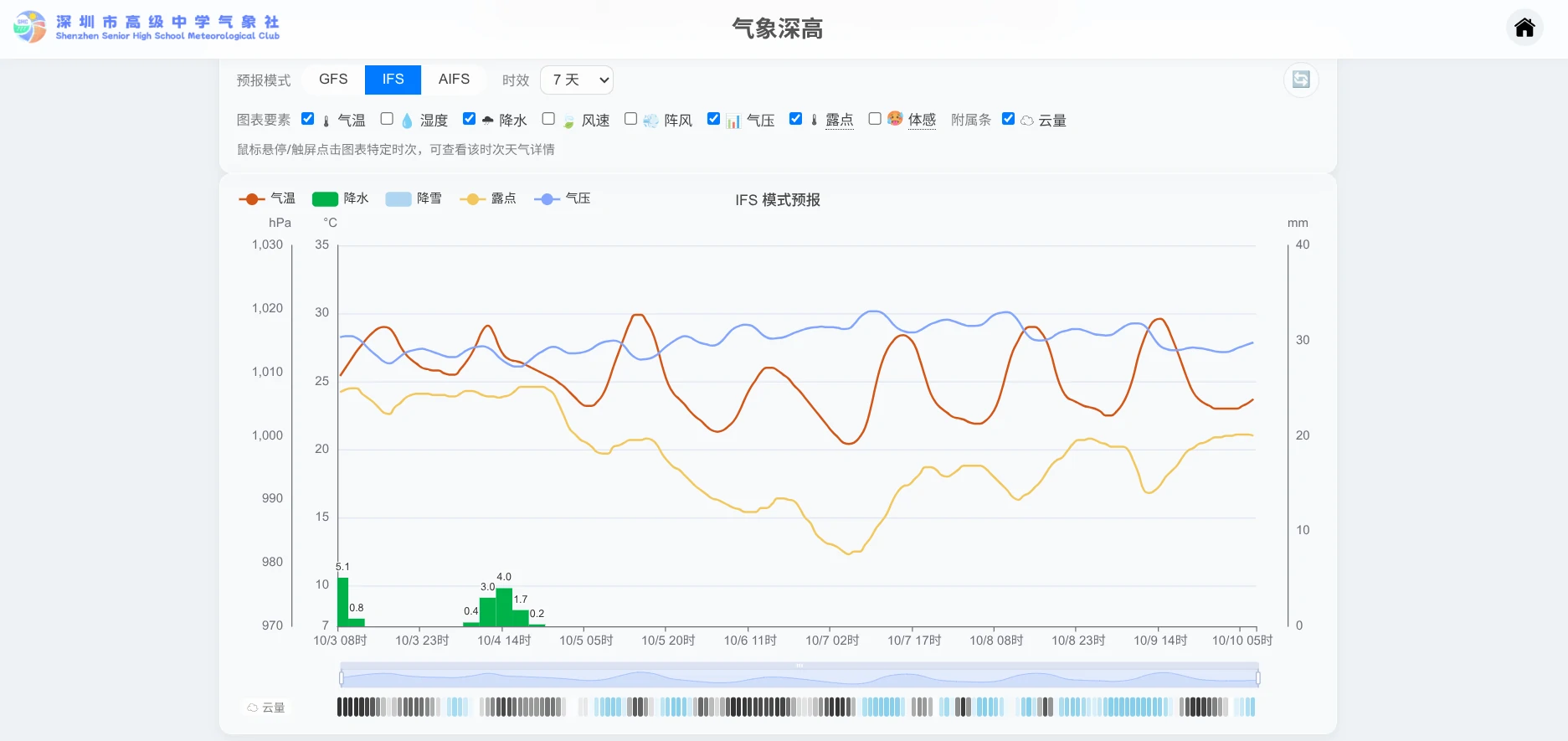Toggle the 气温 legend series marker

tap(251, 199)
